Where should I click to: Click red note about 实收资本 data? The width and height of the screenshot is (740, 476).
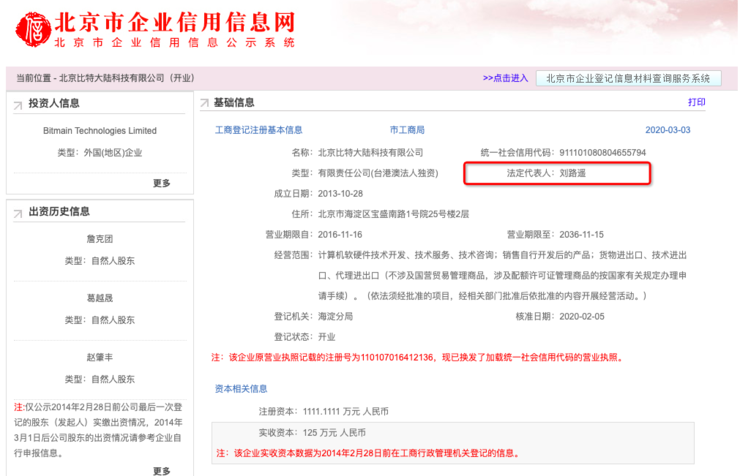coord(369,453)
